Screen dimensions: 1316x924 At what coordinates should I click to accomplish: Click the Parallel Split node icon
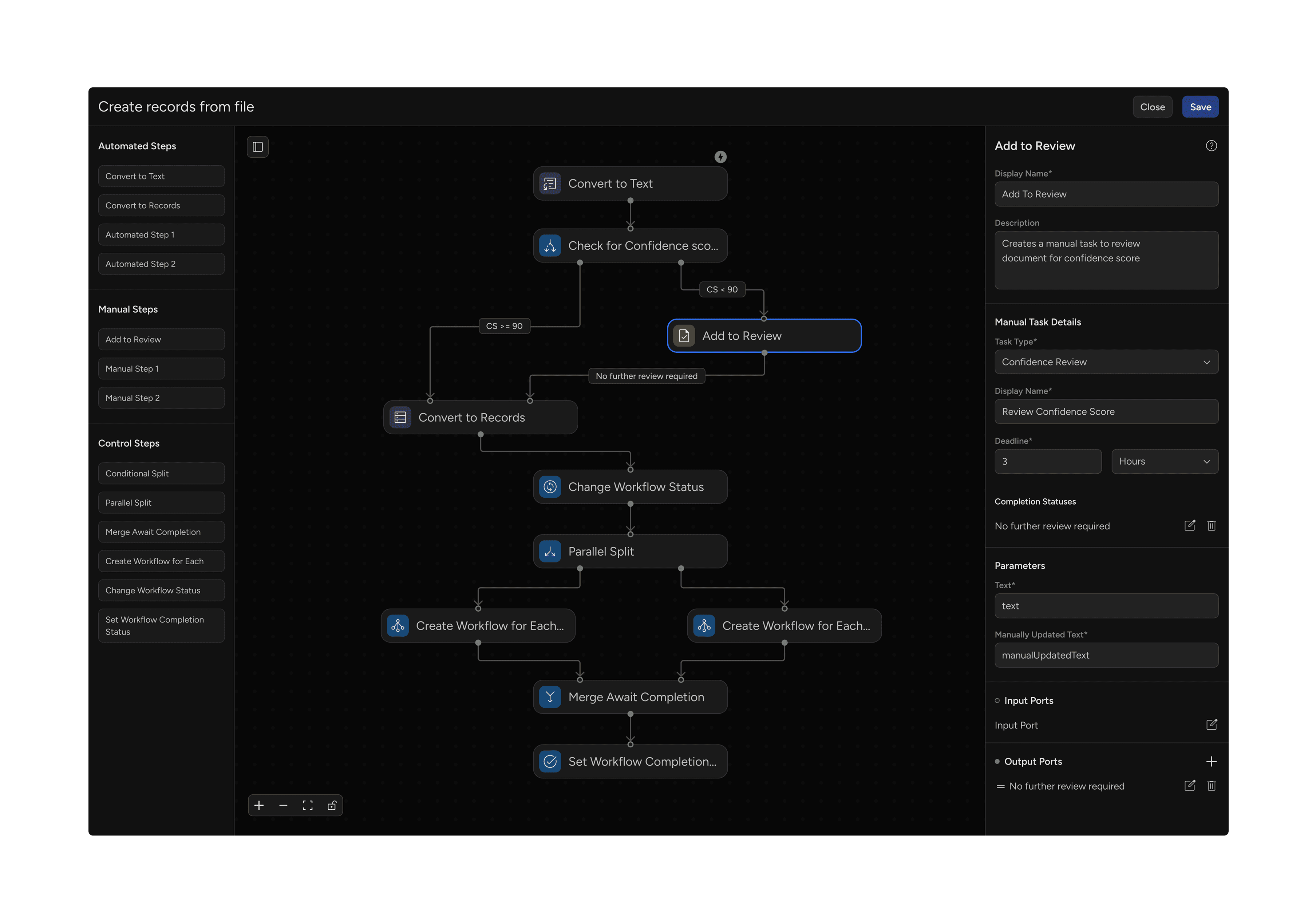(x=550, y=551)
